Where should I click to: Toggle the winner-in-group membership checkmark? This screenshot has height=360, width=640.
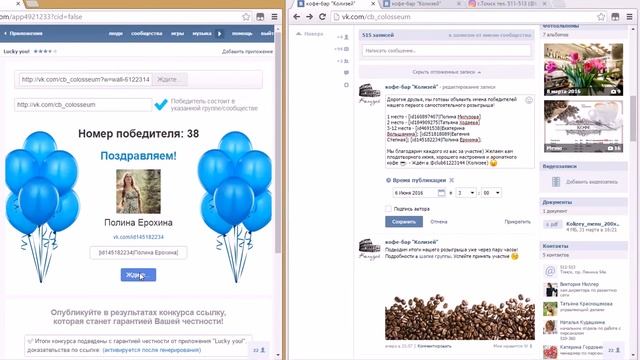[161, 104]
